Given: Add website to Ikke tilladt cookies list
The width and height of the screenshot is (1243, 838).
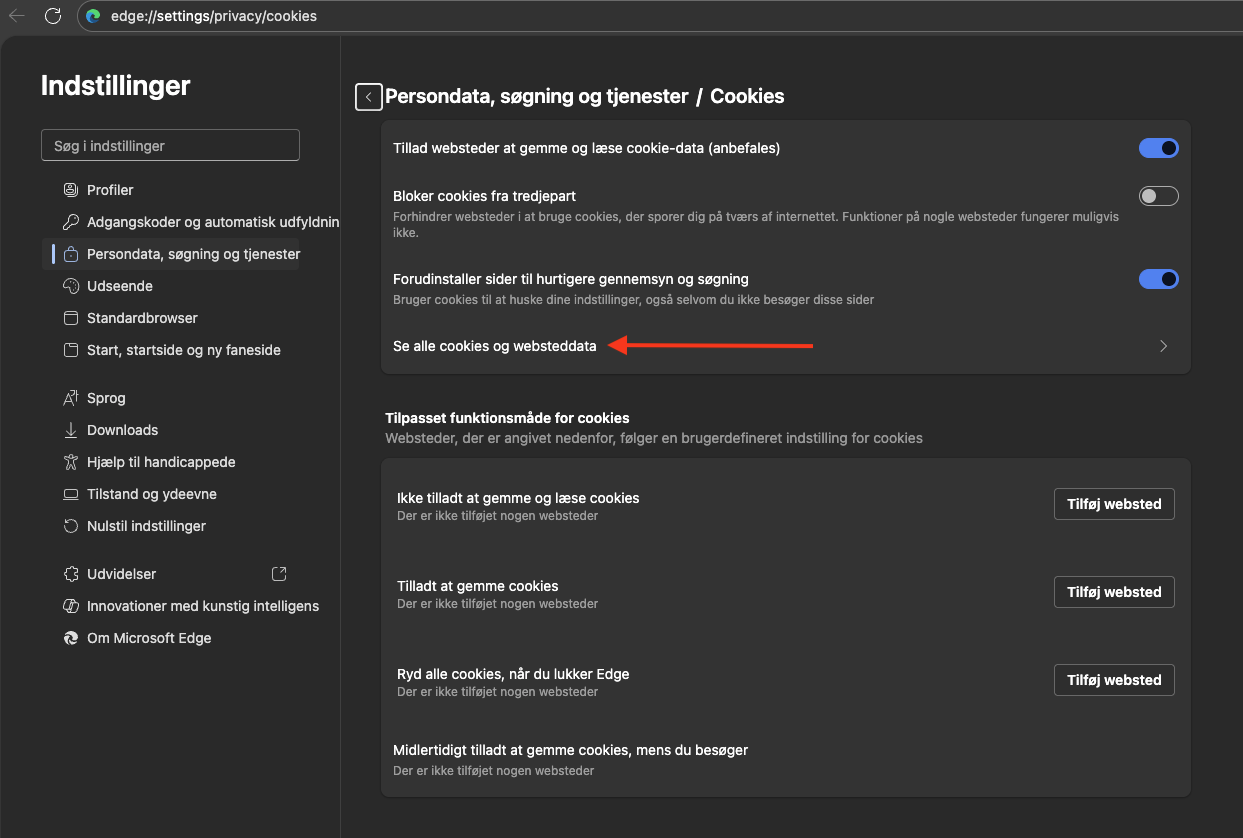Looking at the screenshot, I should [x=1114, y=504].
